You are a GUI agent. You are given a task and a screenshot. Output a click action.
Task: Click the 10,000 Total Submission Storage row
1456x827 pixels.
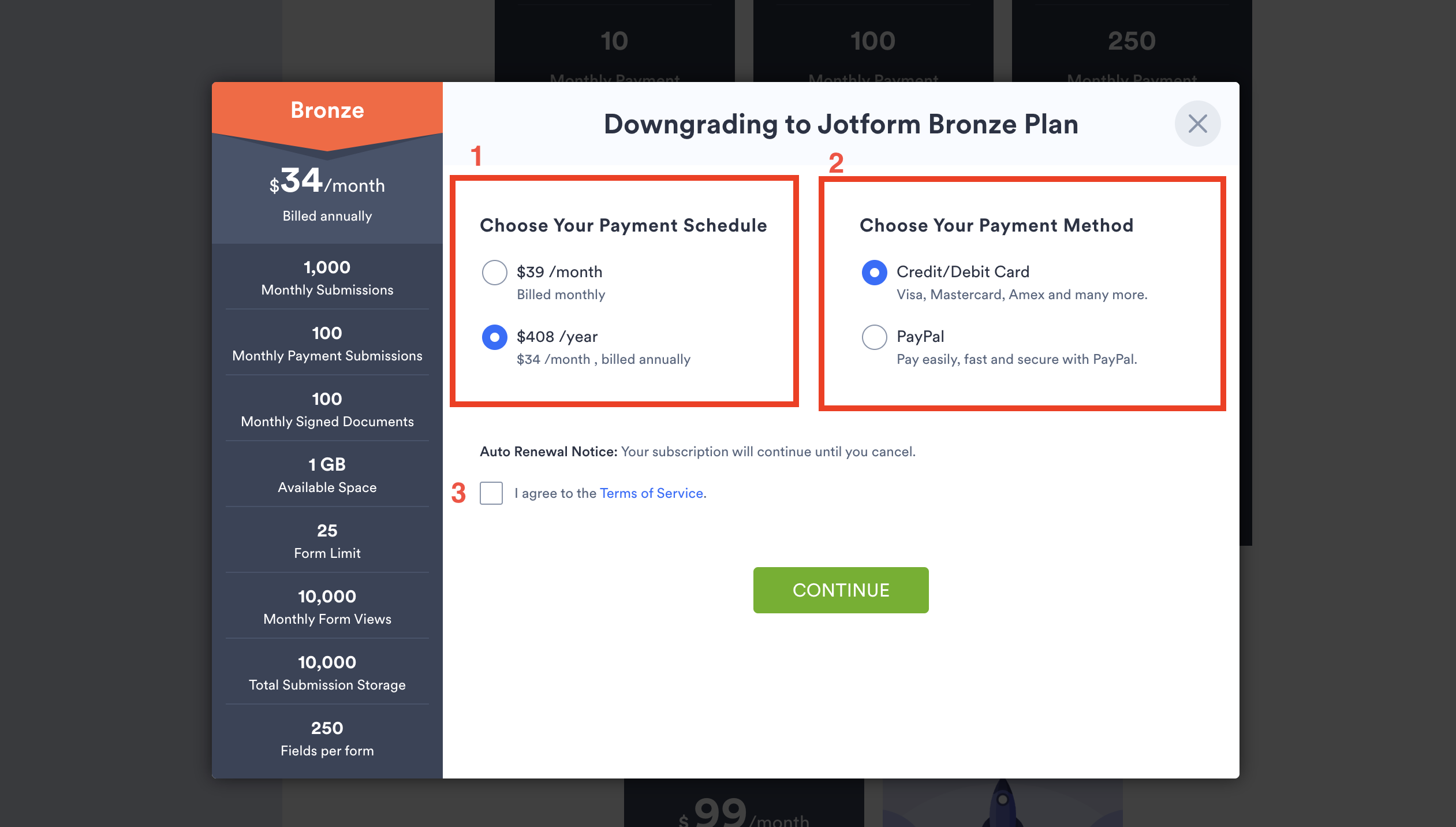coord(327,673)
